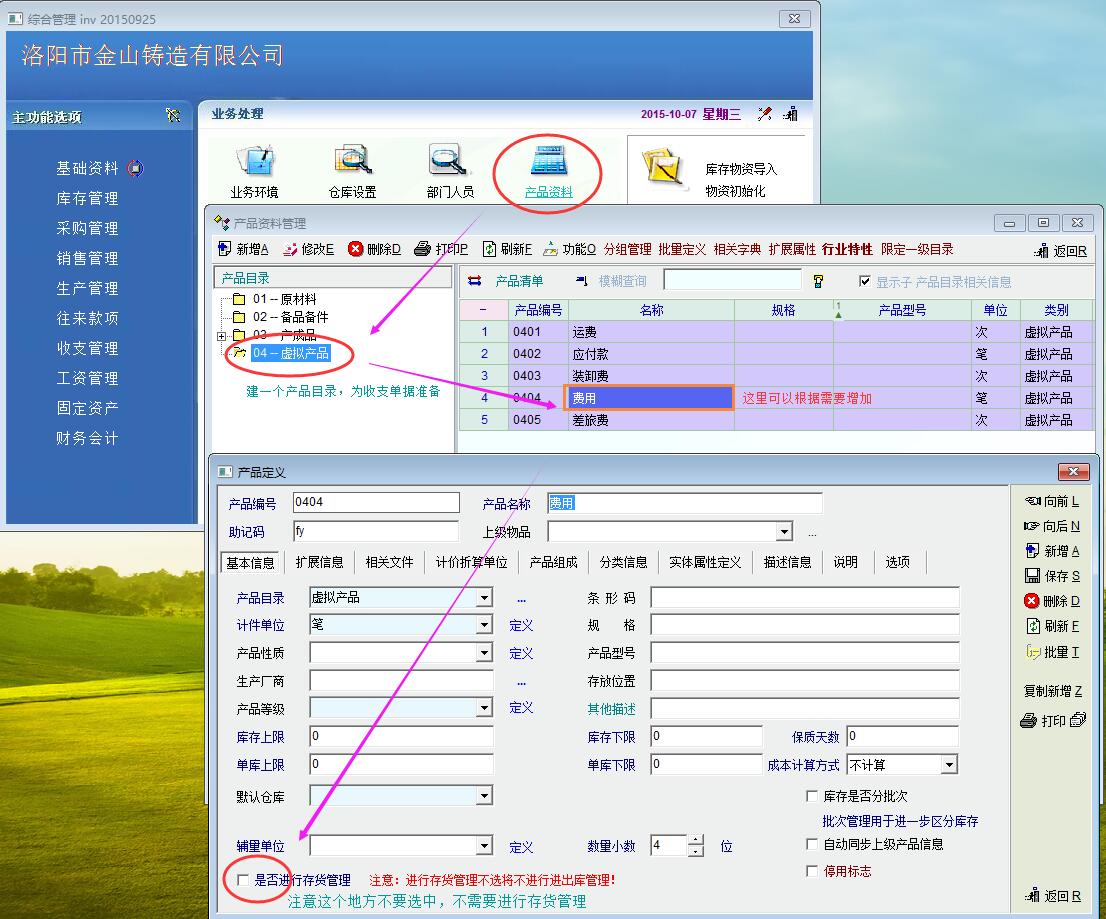Click the 向前L navigation icon

coord(1032,501)
